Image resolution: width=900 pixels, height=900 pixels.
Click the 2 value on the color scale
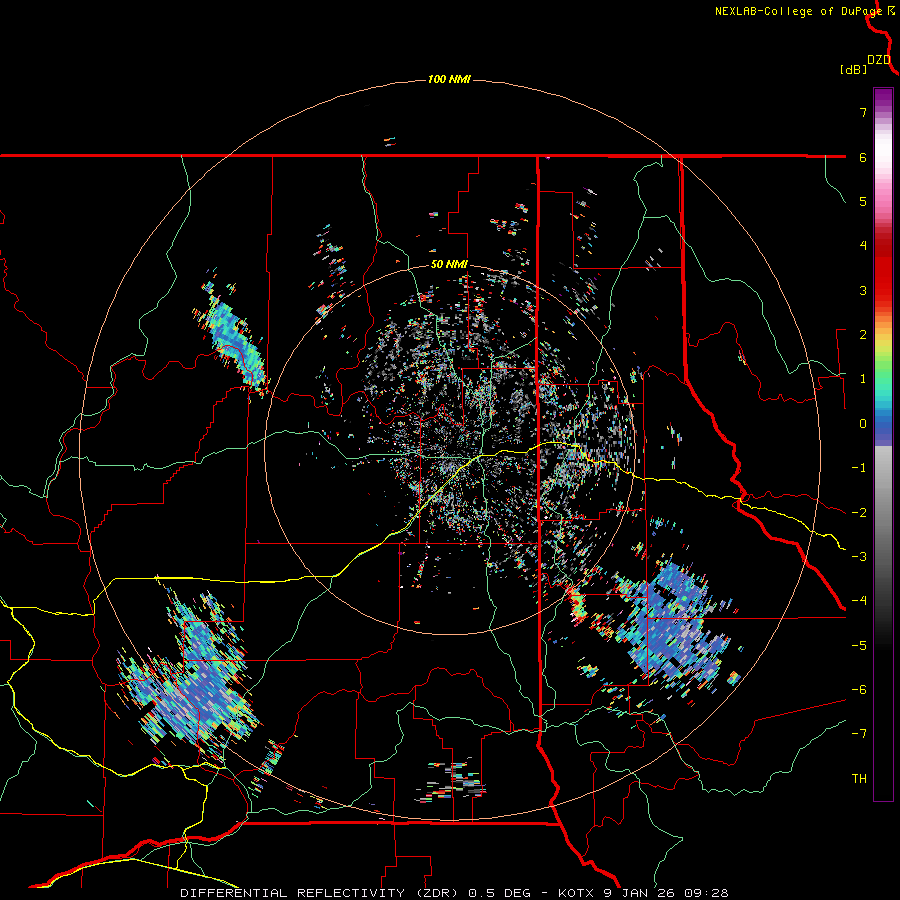pos(863,335)
